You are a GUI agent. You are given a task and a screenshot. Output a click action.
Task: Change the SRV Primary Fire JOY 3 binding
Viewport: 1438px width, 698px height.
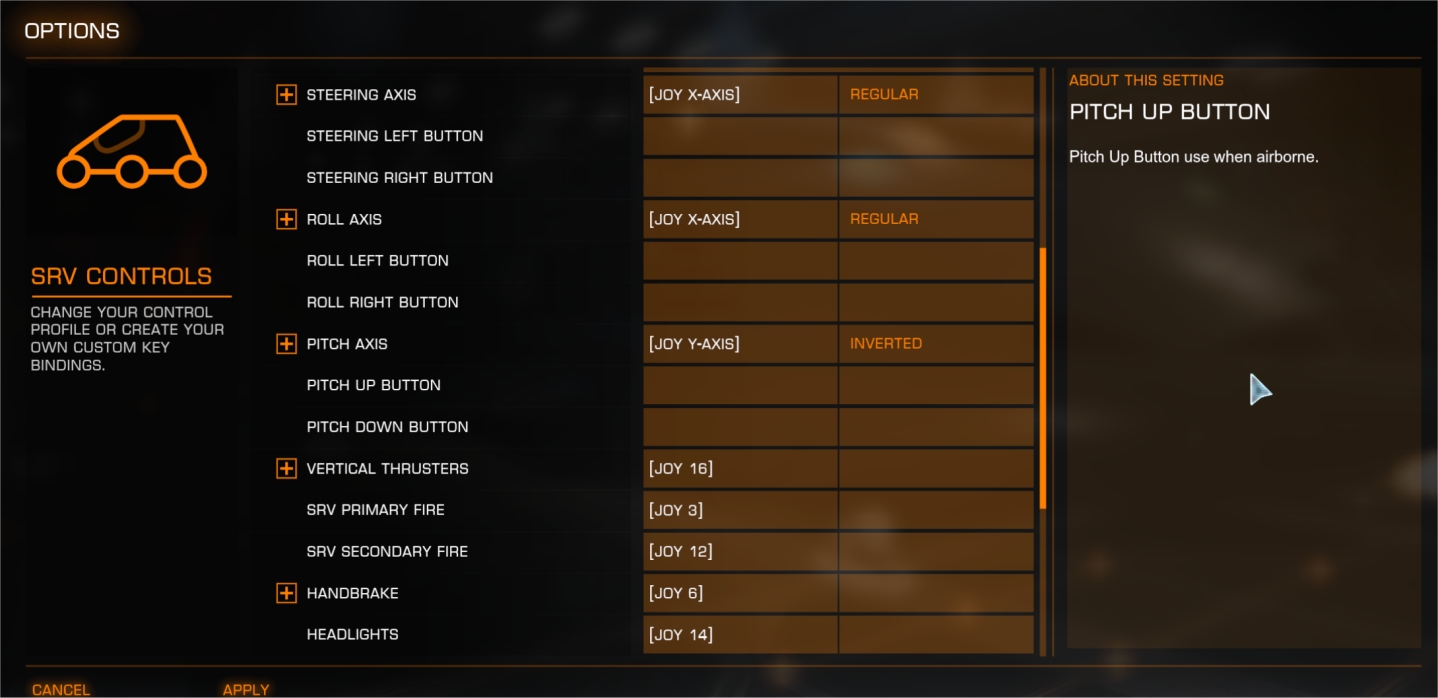pos(740,510)
